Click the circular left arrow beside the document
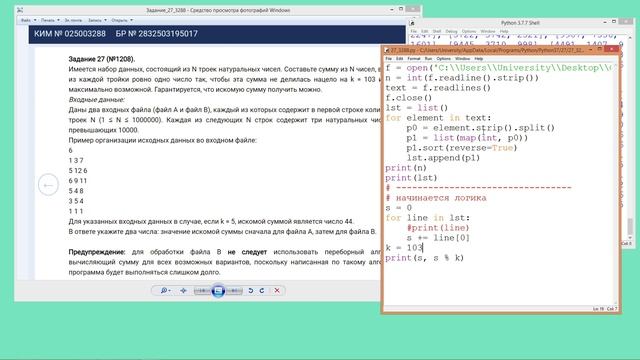The height and width of the screenshot is (360, 640). click(x=48, y=185)
